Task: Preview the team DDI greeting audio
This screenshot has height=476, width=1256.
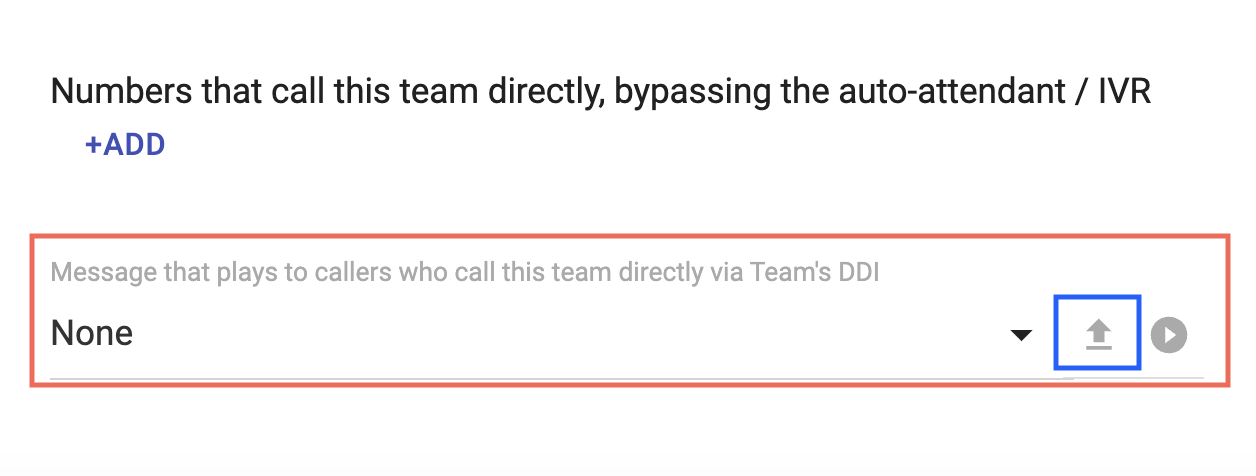Action: coord(1169,334)
